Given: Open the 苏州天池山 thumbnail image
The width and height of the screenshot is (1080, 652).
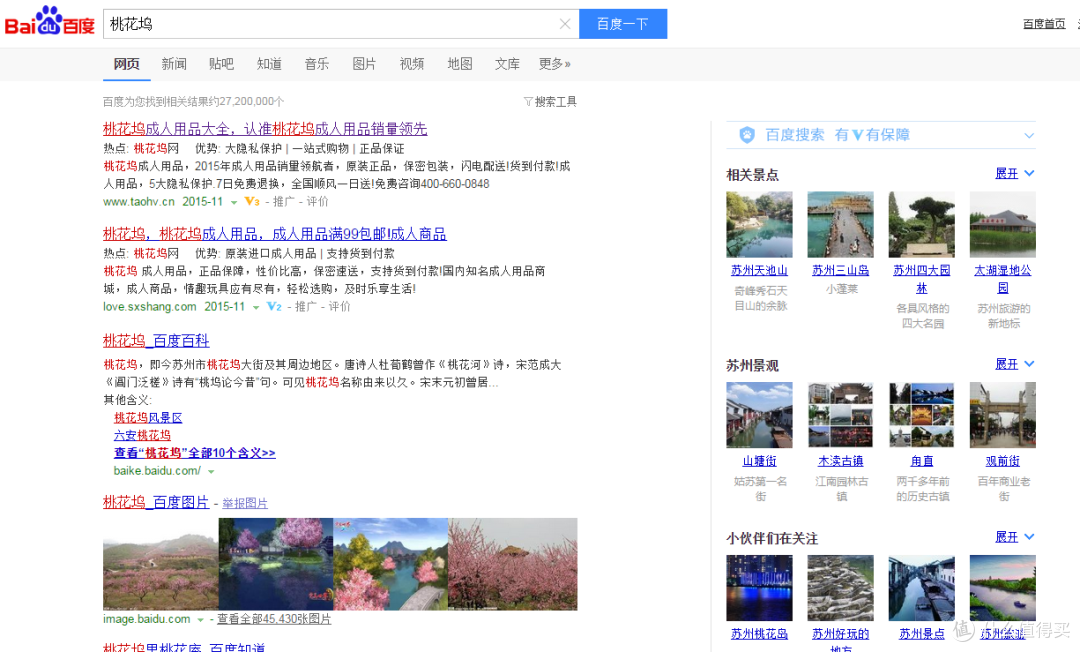Looking at the screenshot, I should click(759, 224).
